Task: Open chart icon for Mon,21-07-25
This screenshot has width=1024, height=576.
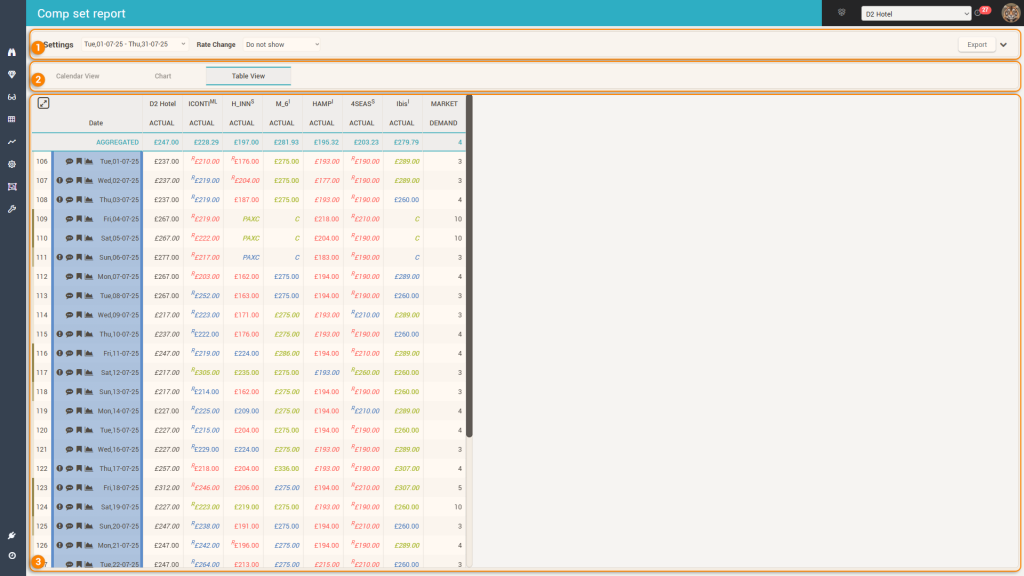Action: 89,545
